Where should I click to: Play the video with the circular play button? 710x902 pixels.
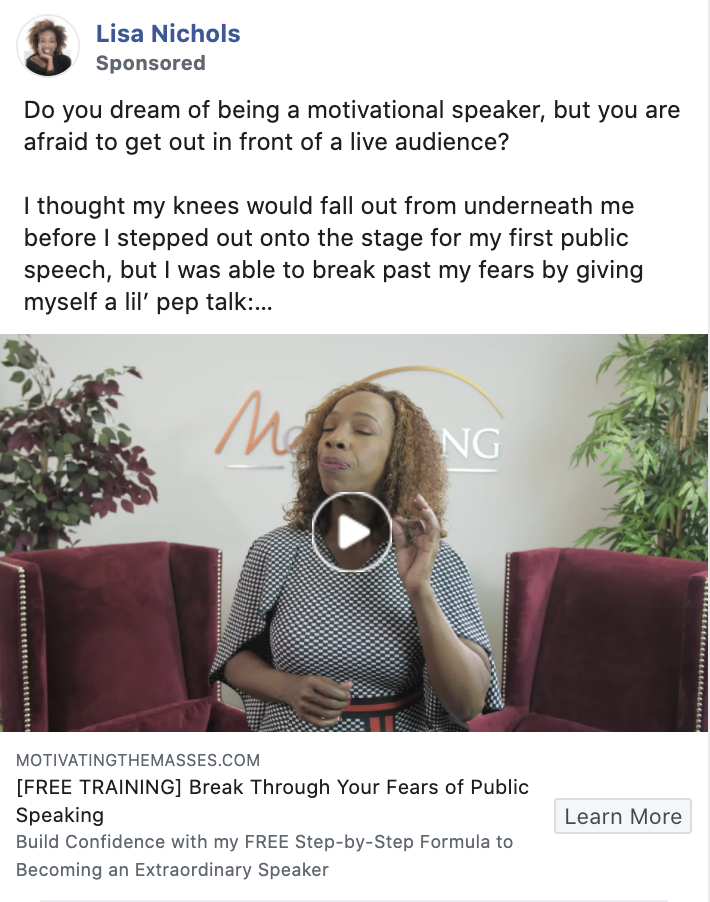(352, 532)
